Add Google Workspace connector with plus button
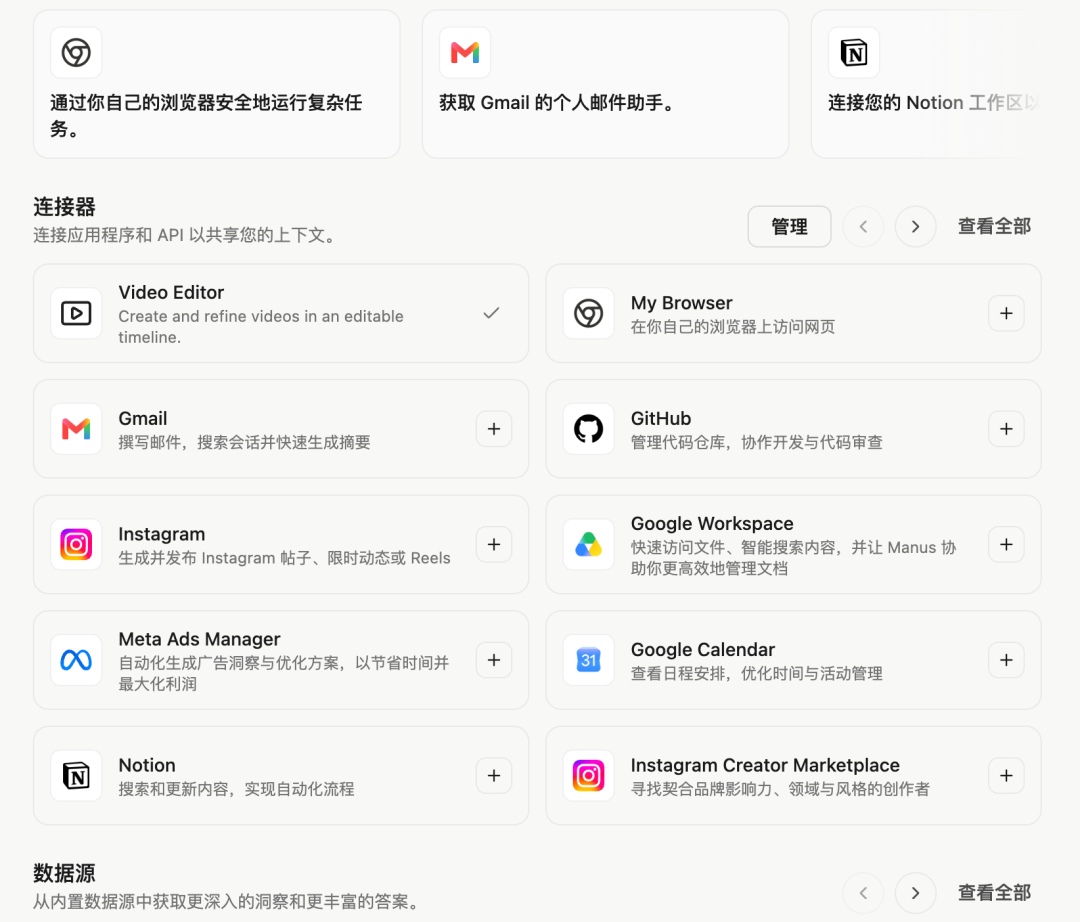Image resolution: width=1080 pixels, height=922 pixels. (x=1006, y=545)
